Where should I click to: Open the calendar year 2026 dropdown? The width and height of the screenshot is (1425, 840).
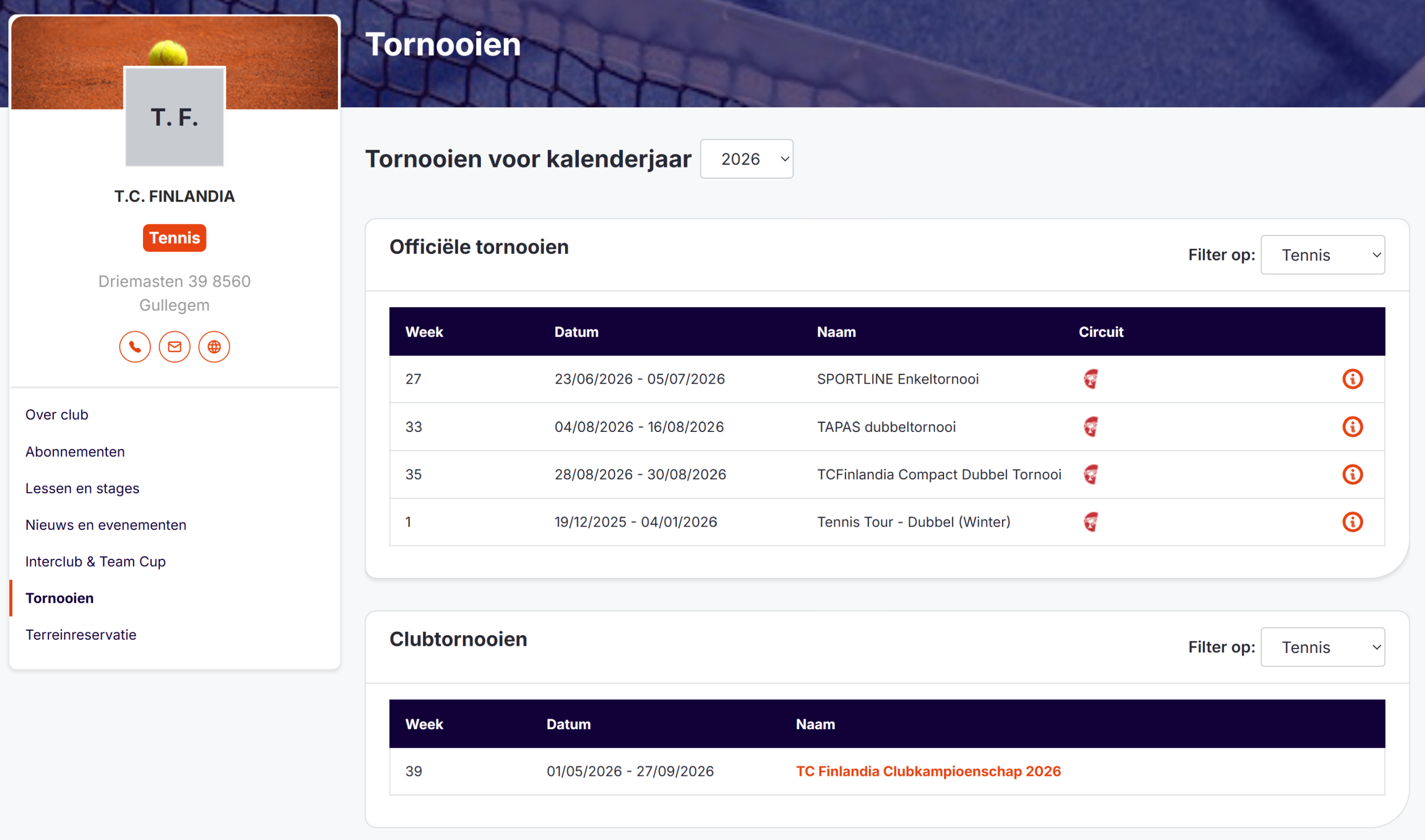point(746,159)
